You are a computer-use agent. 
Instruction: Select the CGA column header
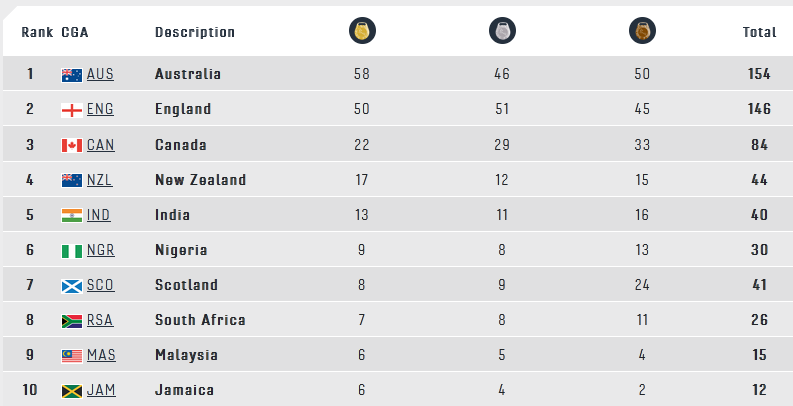click(75, 32)
